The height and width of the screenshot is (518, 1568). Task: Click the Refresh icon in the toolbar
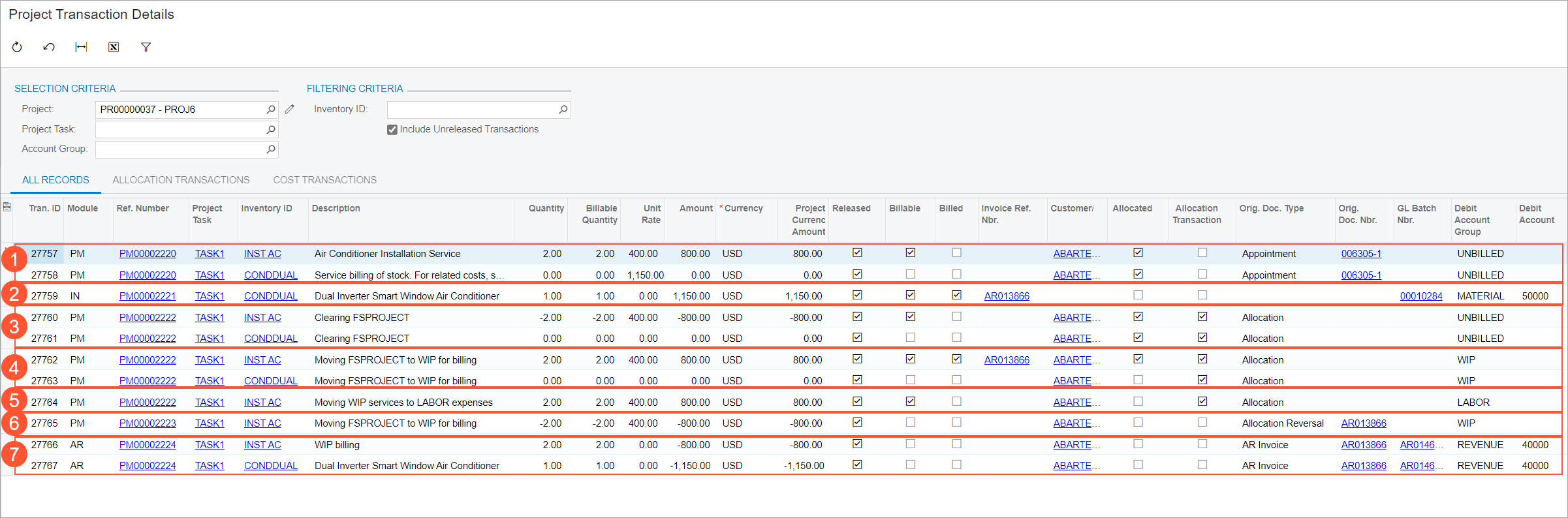click(x=17, y=47)
